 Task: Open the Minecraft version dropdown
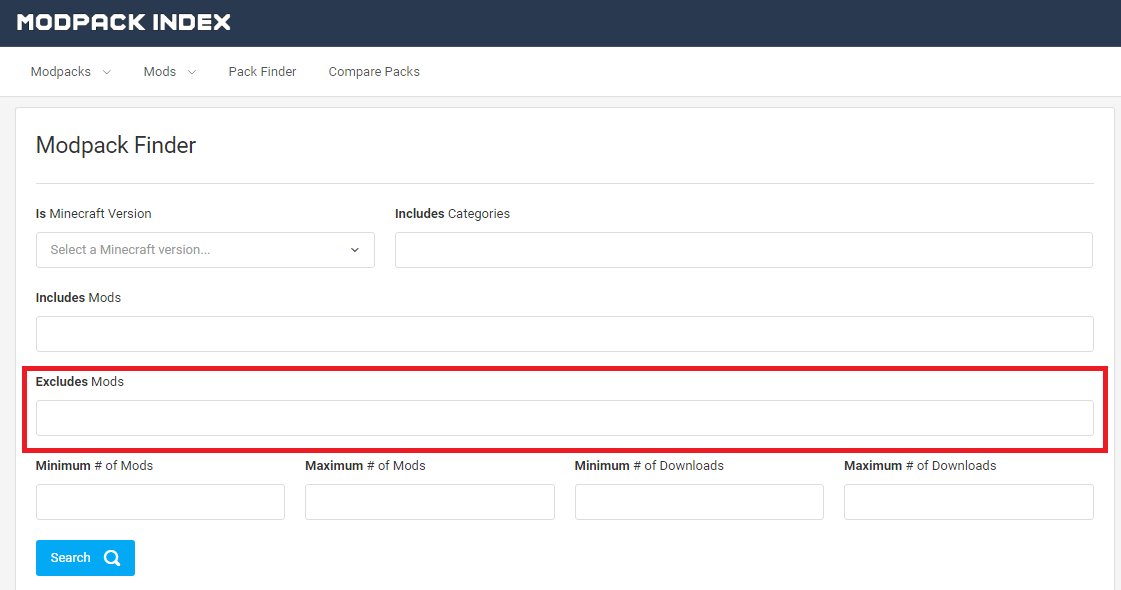tap(205, 250)
